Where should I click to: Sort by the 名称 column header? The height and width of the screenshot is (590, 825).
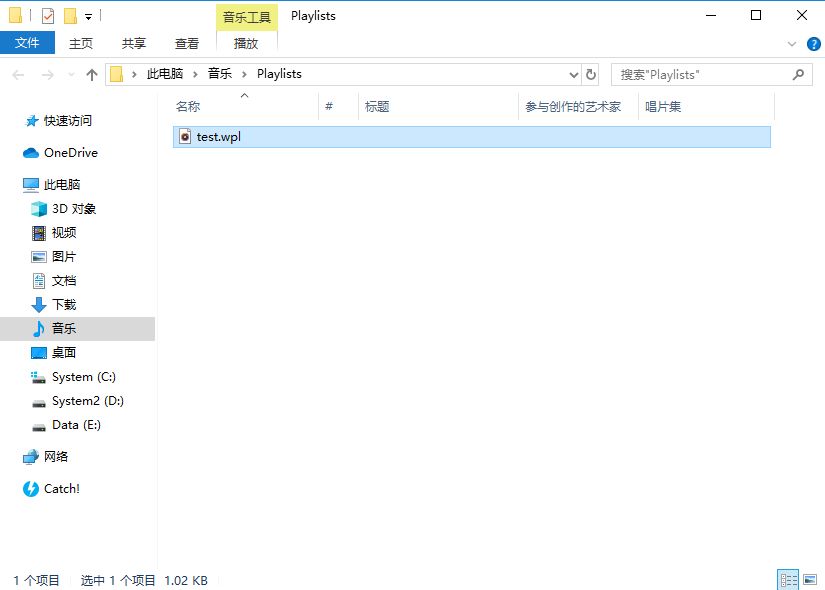[x=188, y=107]
